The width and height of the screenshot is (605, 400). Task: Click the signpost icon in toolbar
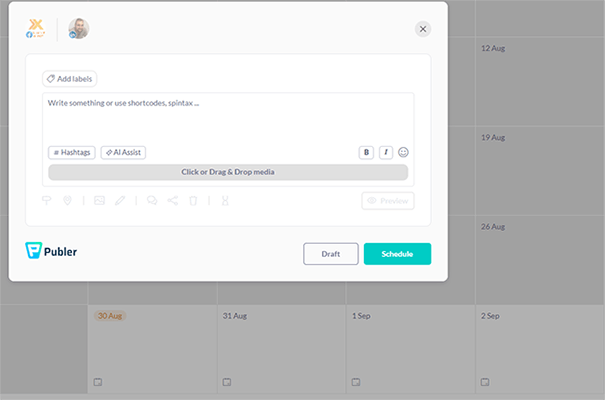(46, 201)
